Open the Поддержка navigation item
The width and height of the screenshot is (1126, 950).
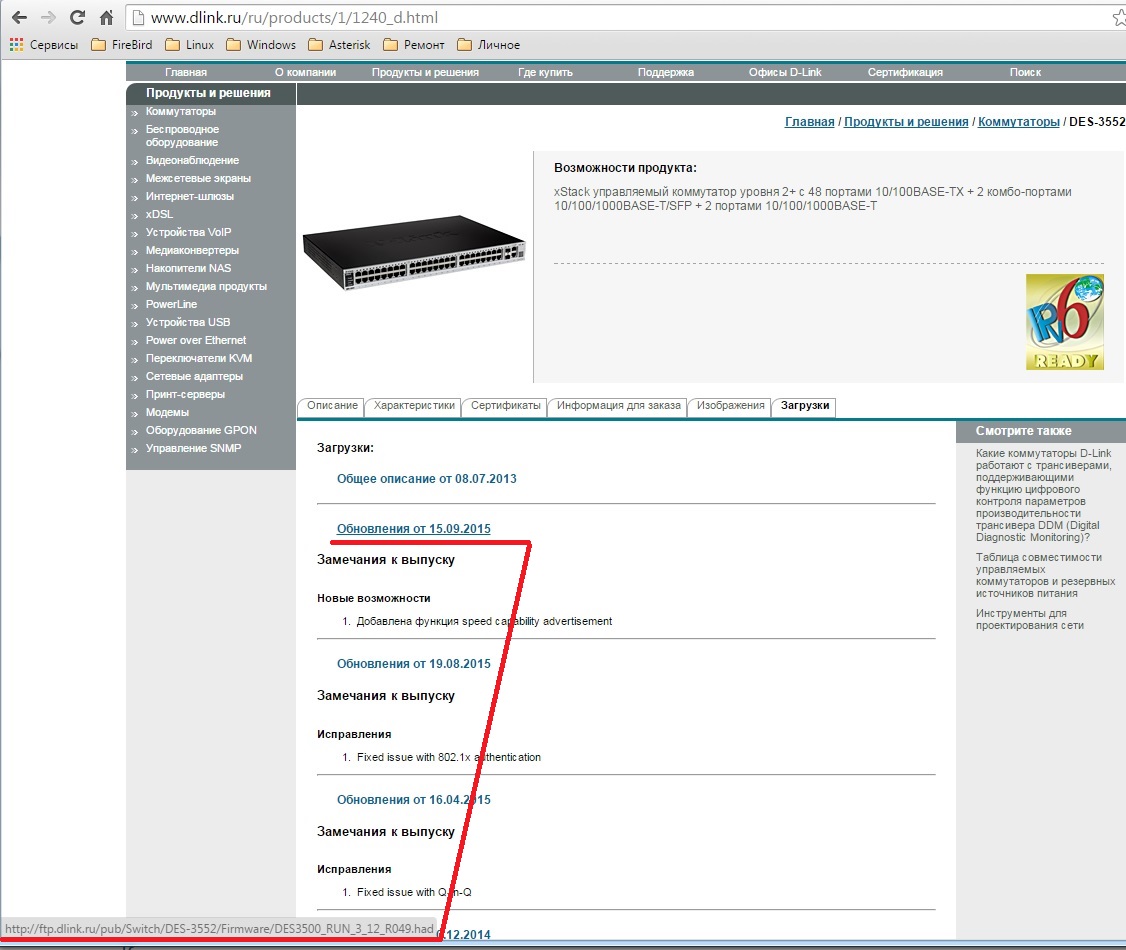tap(666, 72)
